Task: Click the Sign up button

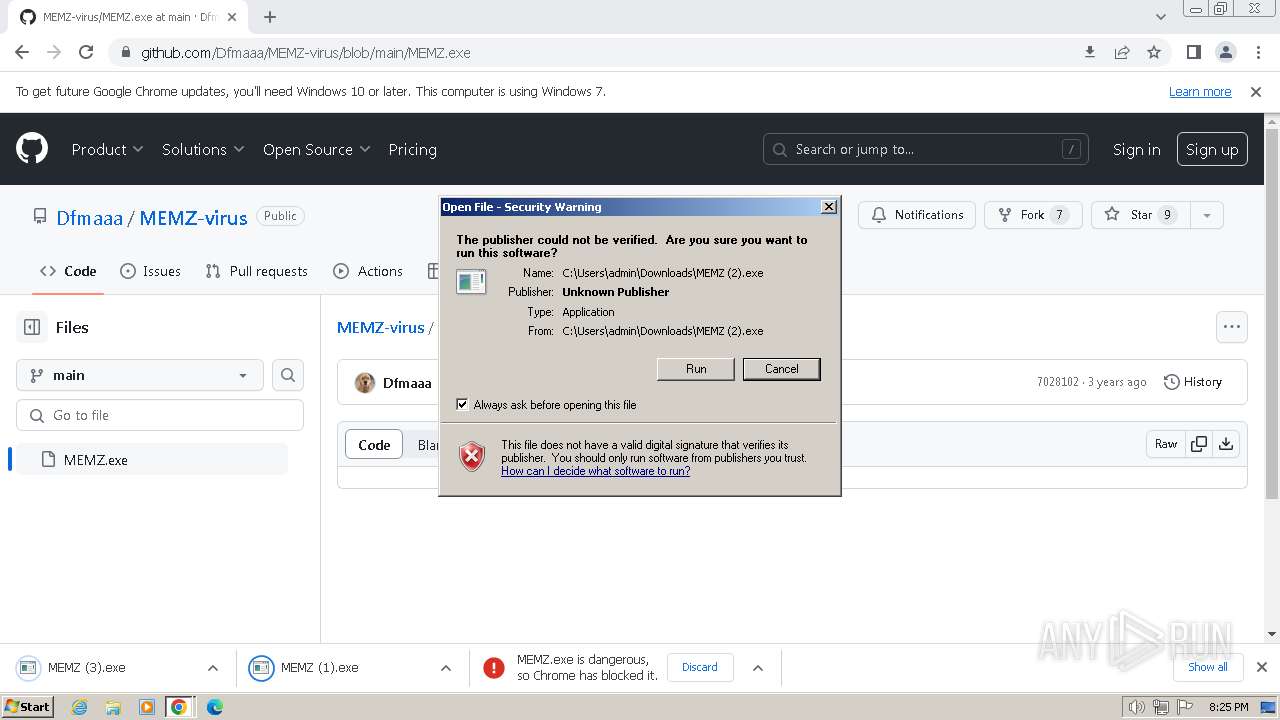Action: [x=1212, y=149]
